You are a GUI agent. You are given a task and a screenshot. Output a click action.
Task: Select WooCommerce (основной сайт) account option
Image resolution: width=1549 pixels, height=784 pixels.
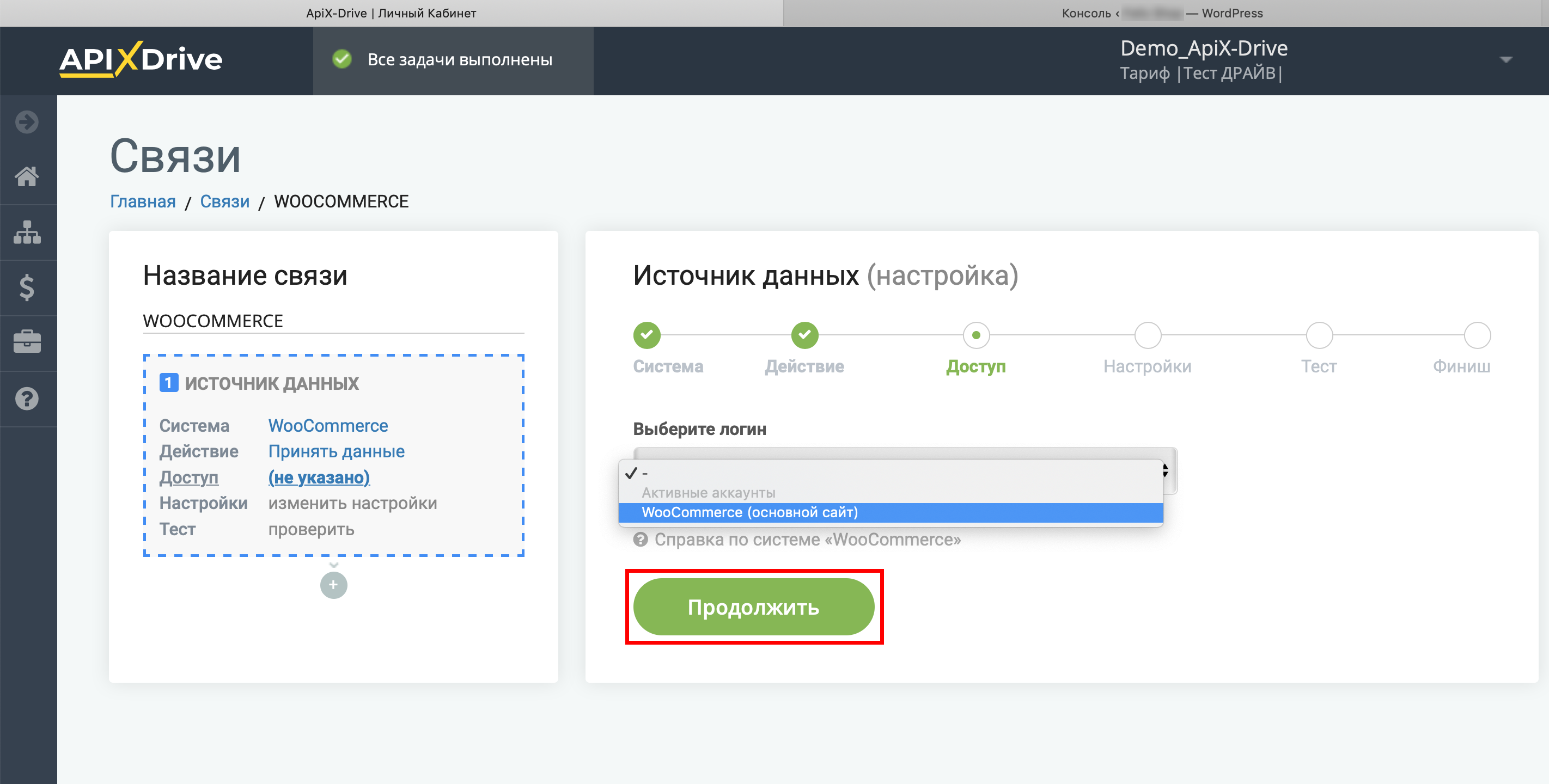[x=891, y=512]
